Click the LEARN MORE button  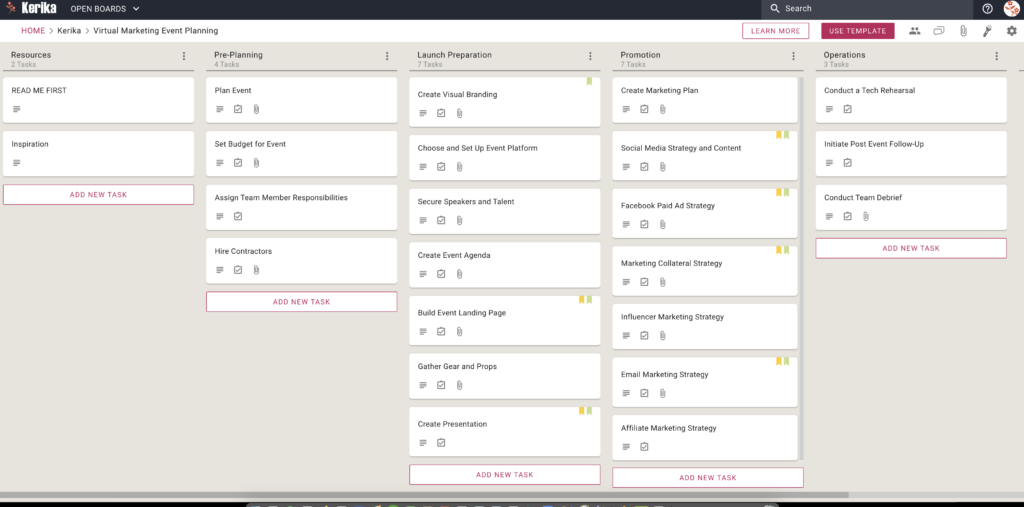775,31
